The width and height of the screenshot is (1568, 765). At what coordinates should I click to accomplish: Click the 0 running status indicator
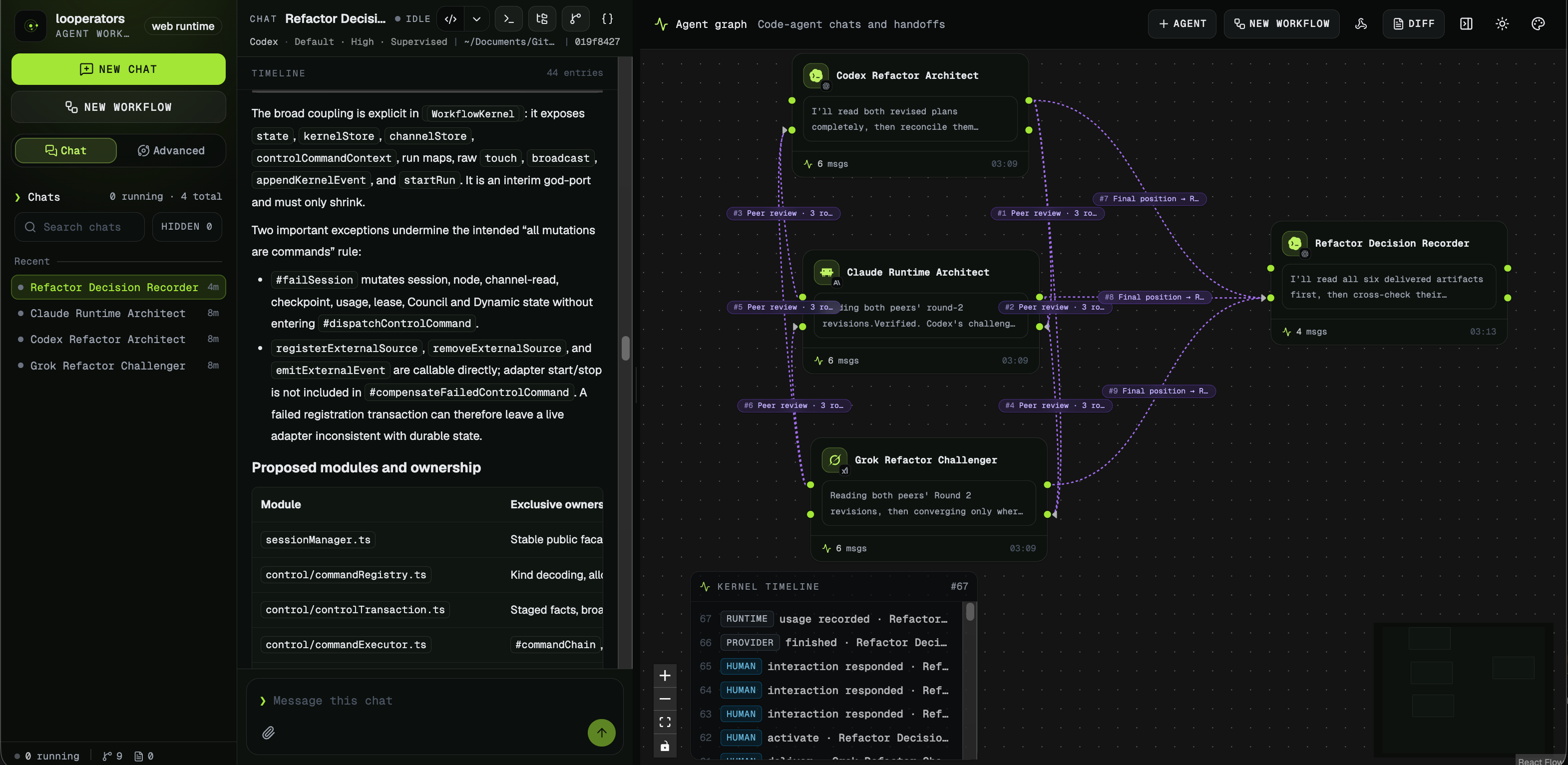[x=47, y=756]
